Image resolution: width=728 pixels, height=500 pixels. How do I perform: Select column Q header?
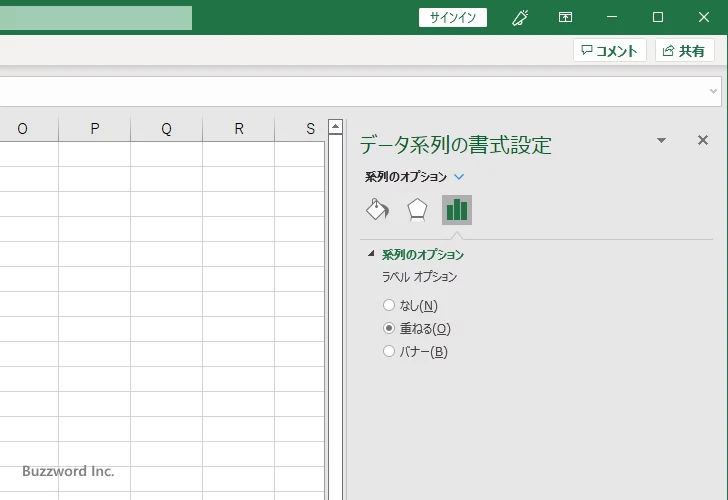point(167,129)
